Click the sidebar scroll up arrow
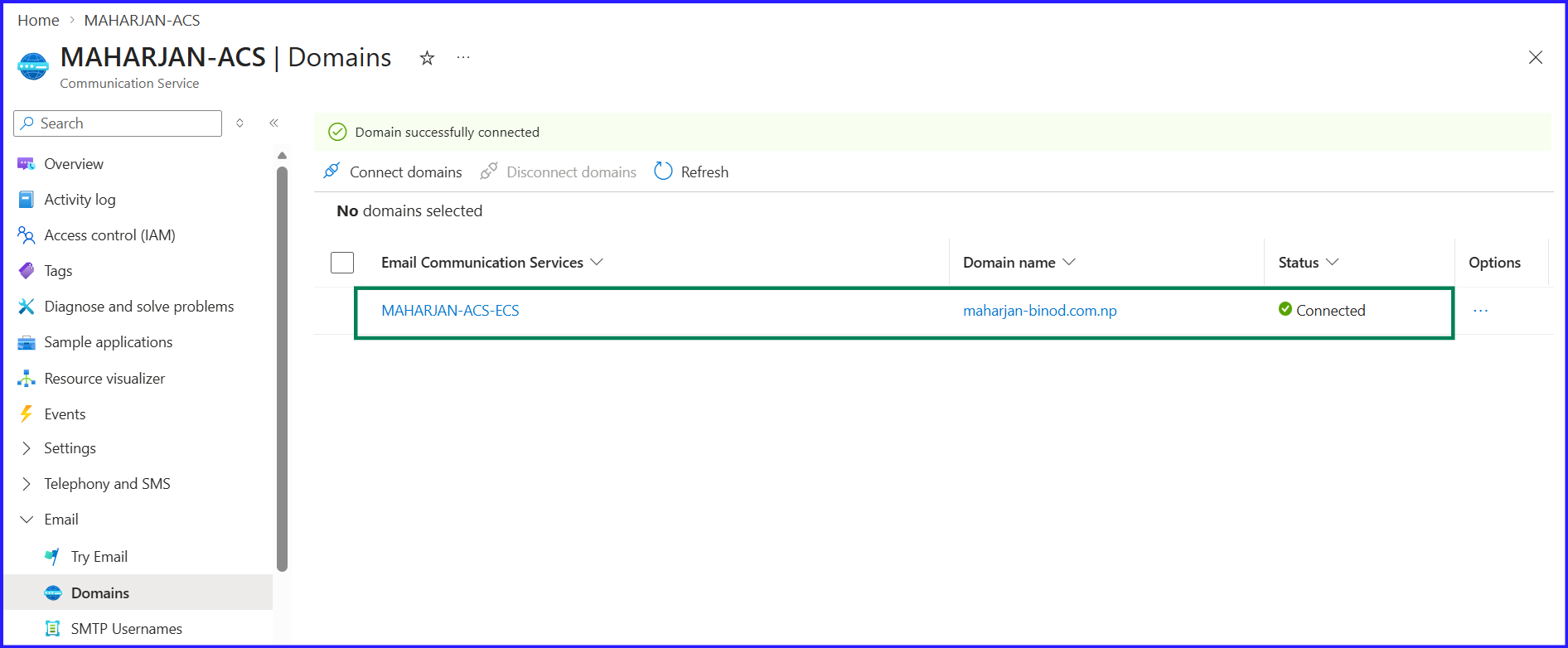The image size is (1568, 648). tap(282, 156)
